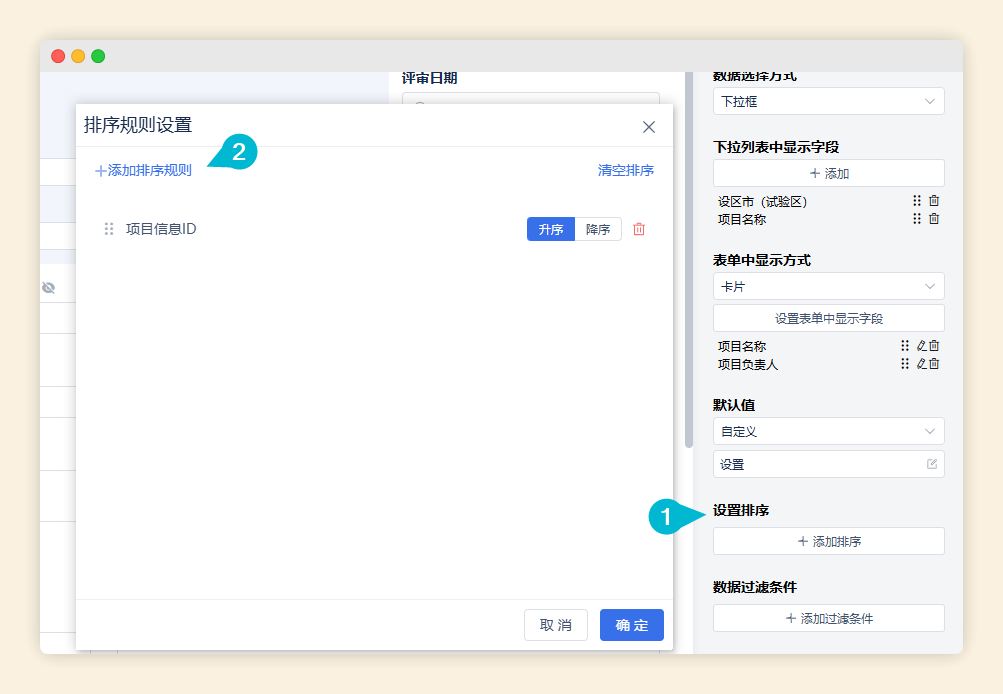Delete the 项目信息ID sort rule

click(639, 229)
